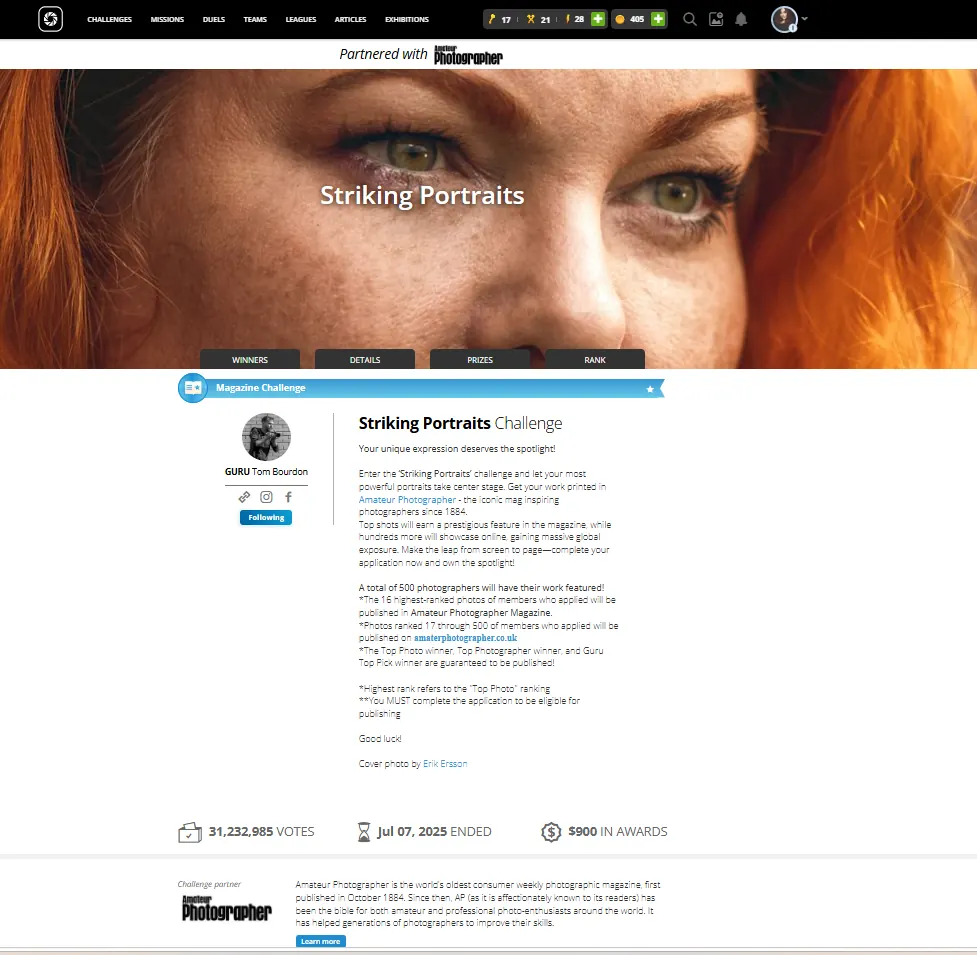The height and width of the screenshot is (955, 977).
Task: Open guru's website link icon
Action: (244, 497)
